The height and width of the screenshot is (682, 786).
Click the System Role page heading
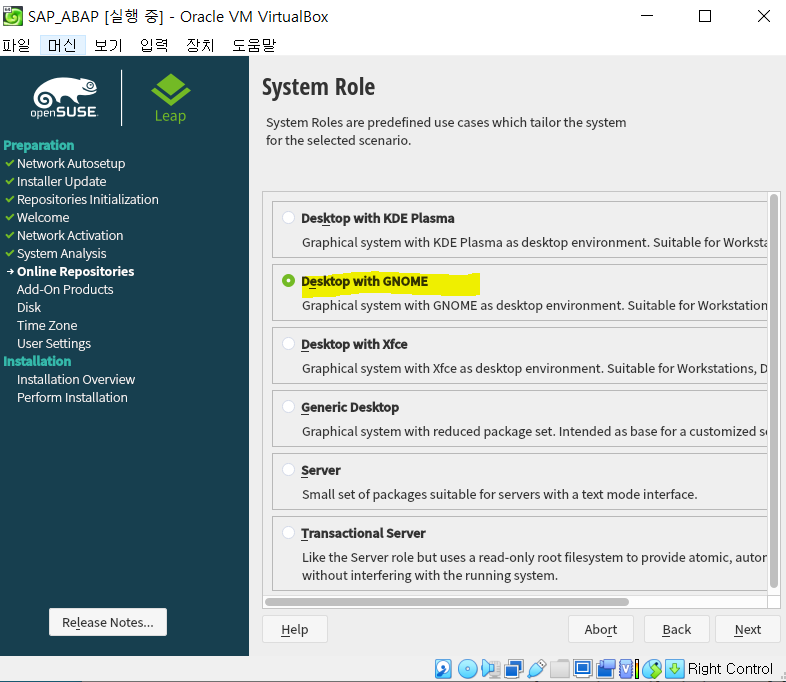pos(318,87)
